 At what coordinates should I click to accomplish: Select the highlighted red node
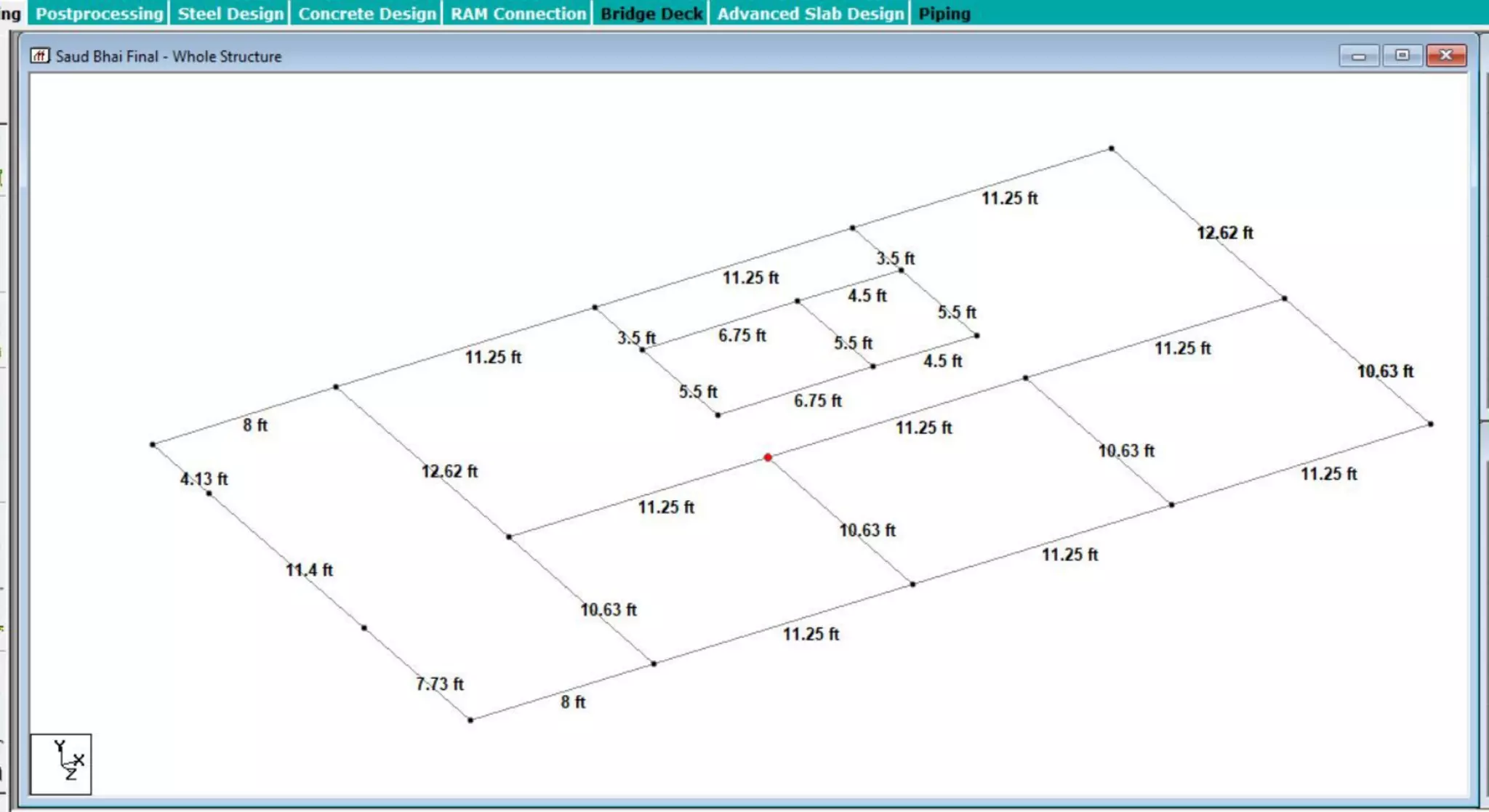coord(768,457)
